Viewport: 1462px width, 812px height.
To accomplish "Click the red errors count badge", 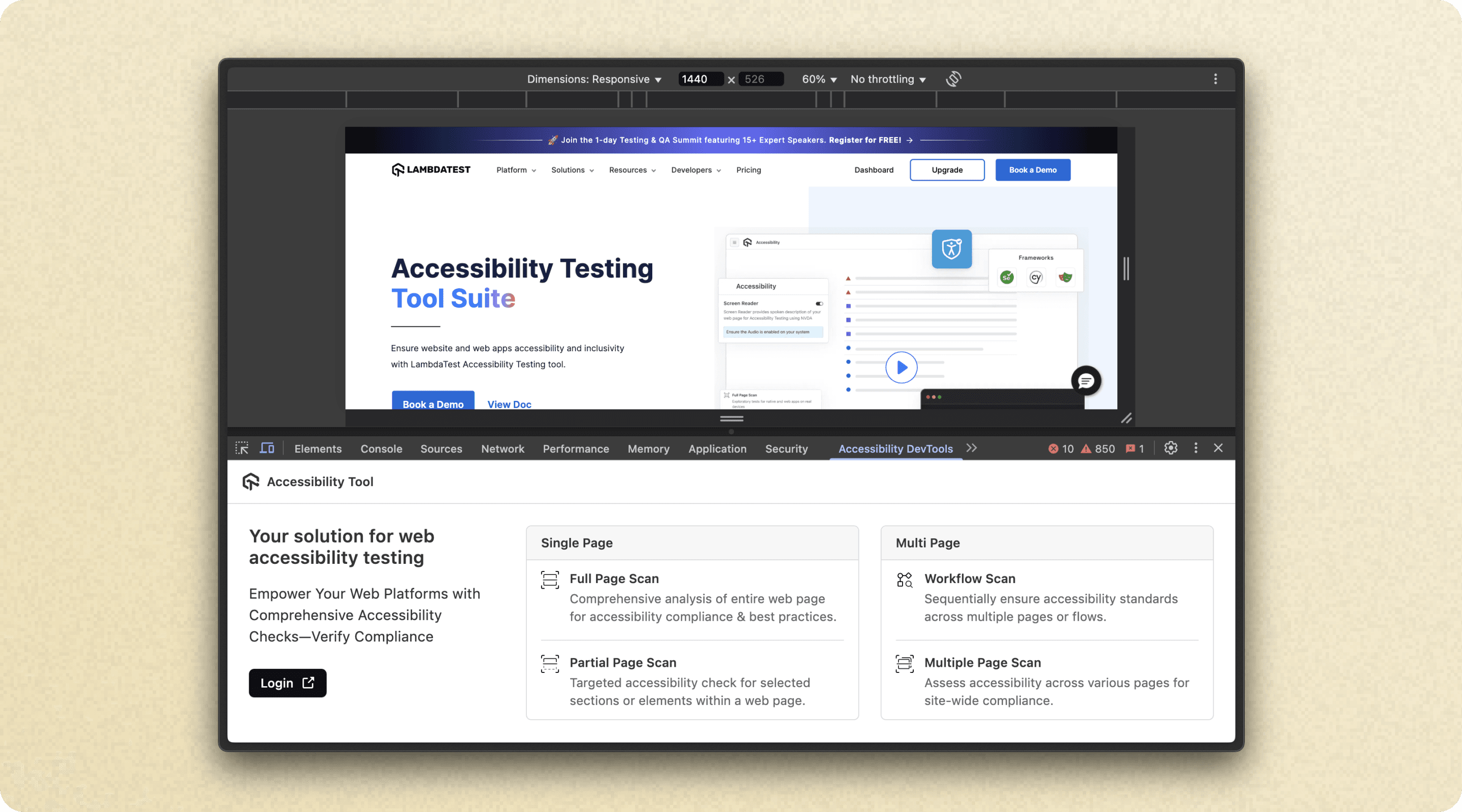I will [x=1060, y=449].
